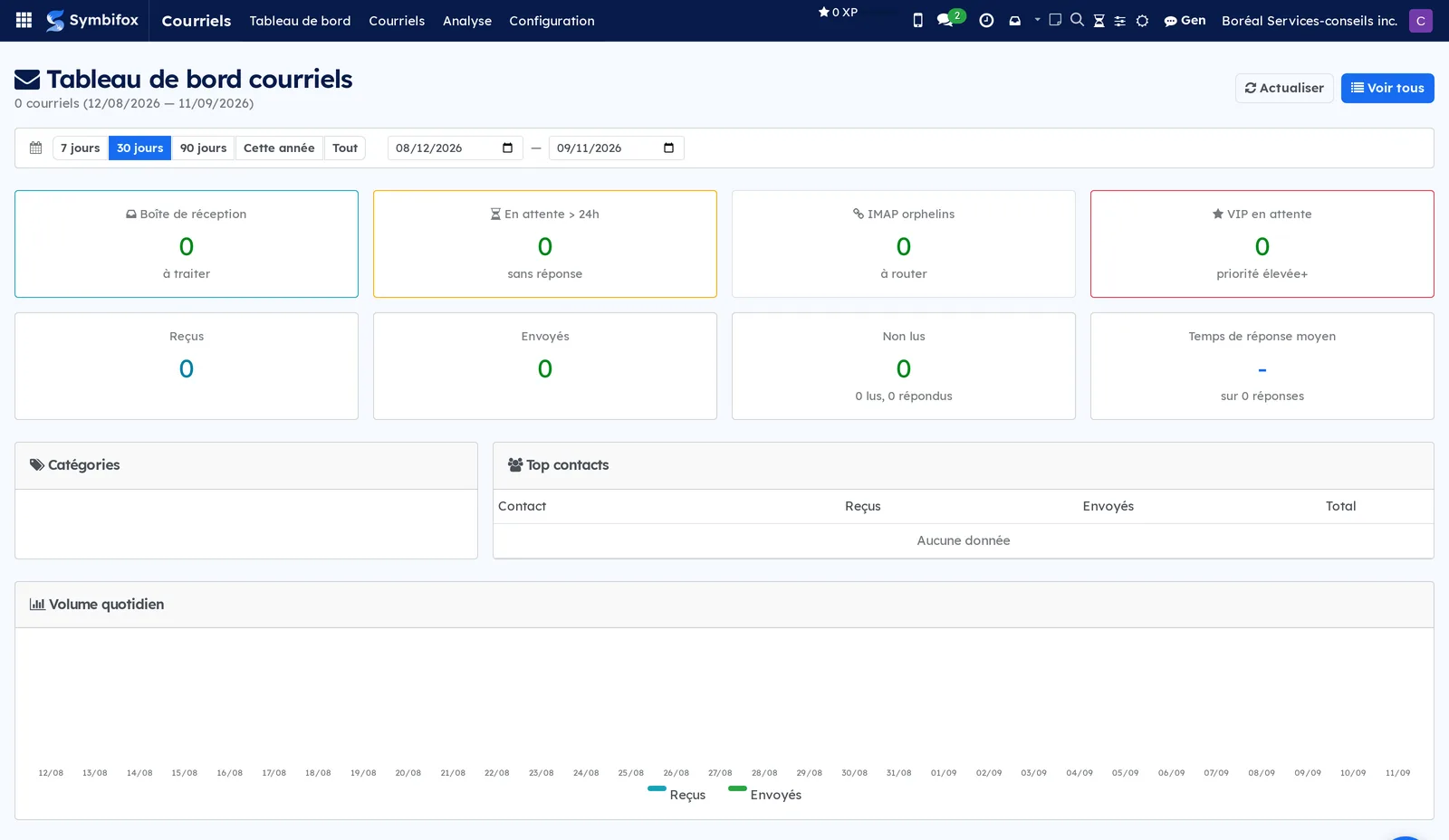
Task: Select the Cette année range
Action: (279, 148)
